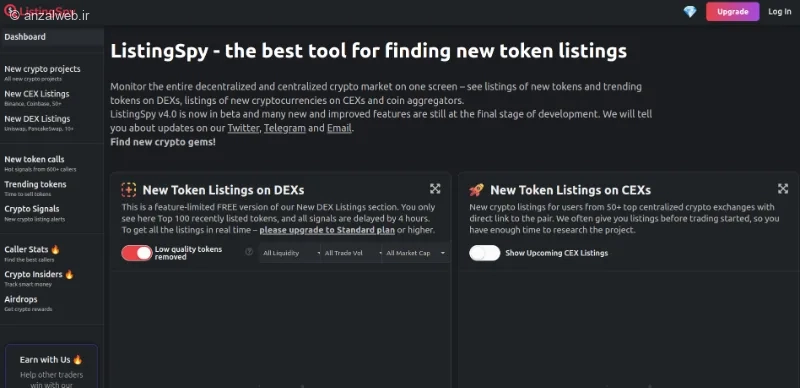This screenshot has height=388, width=800.
Task: Disable the Low quality tokens removed toggle
Action: coord(137,253)
